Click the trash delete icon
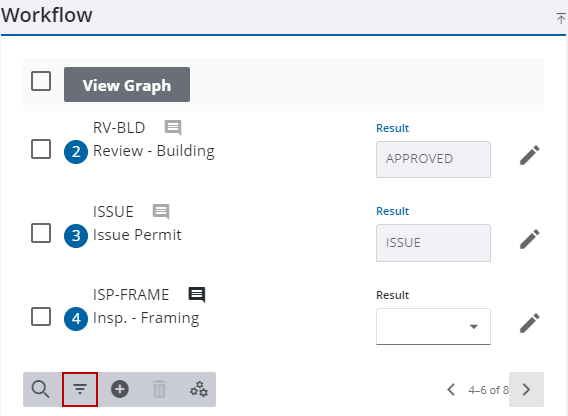 pos(159,389)
